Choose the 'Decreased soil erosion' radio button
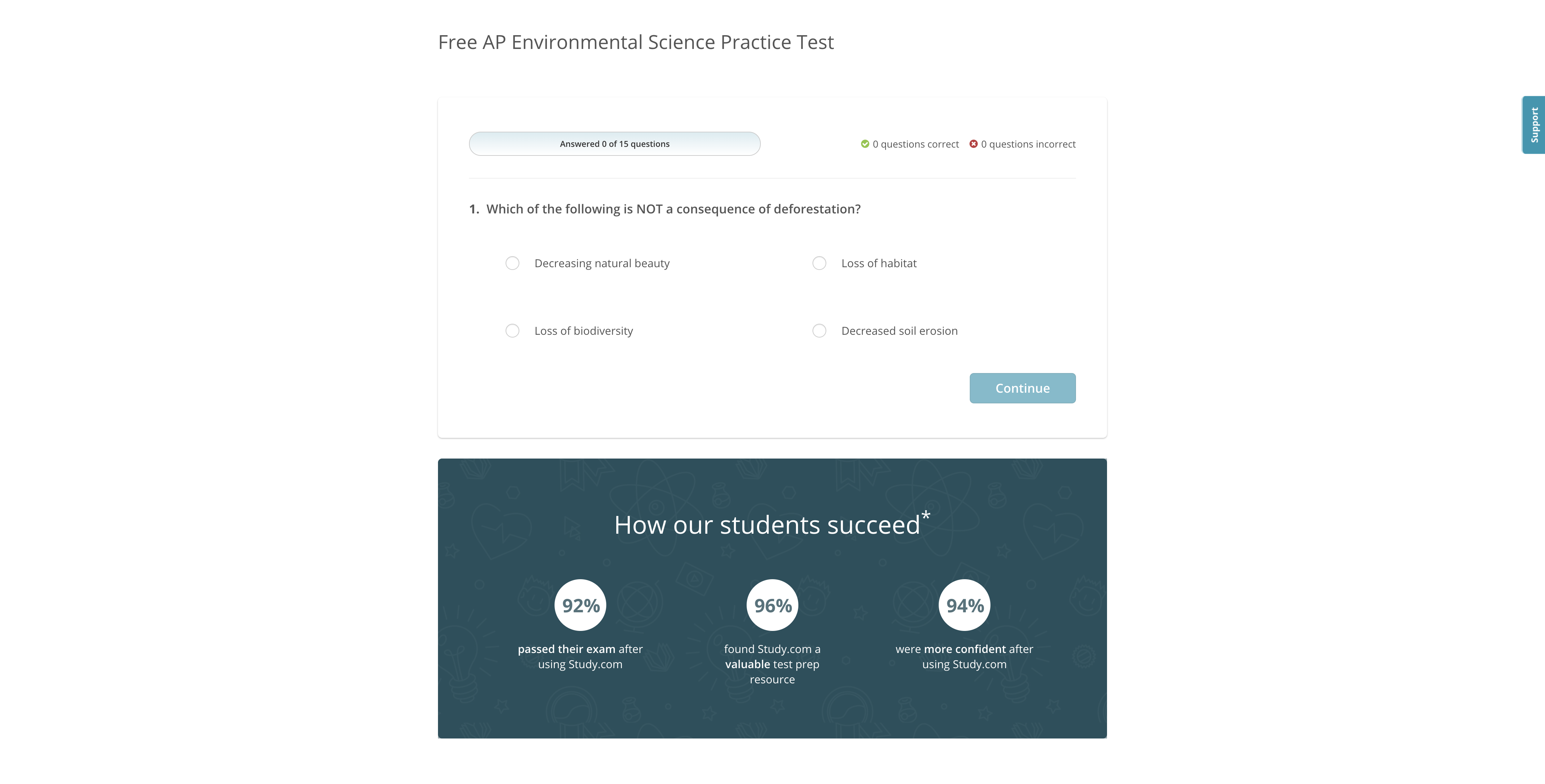The width and height of the screenshot is (1545, 784). [x=819, y=331]
